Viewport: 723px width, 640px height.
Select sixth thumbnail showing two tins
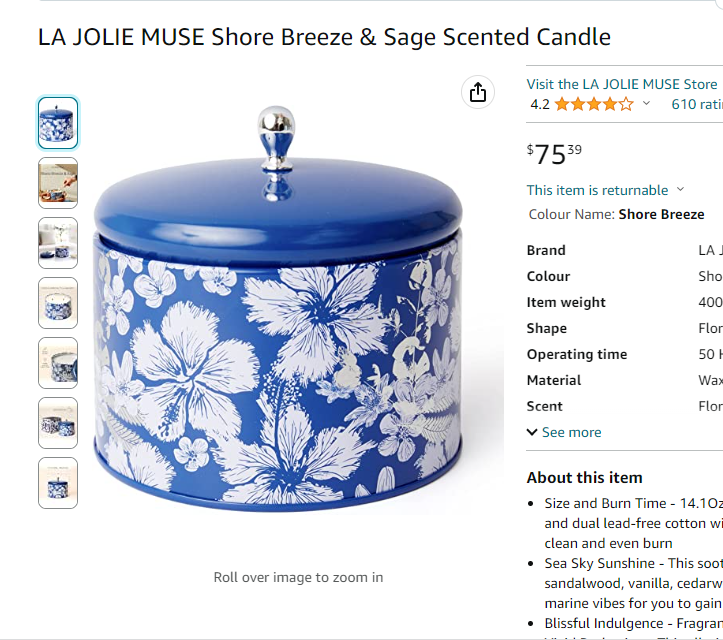[58, 423]
